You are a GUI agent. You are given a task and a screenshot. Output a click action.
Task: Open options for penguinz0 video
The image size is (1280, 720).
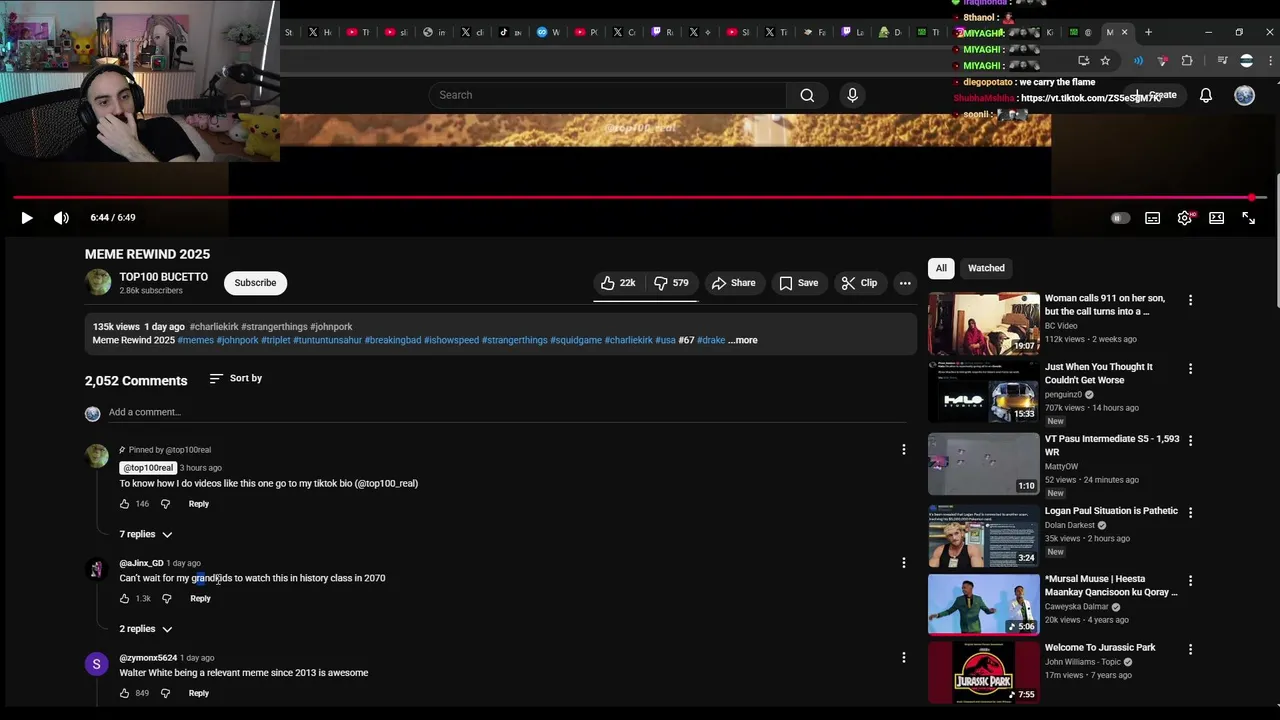point(1190,369)
